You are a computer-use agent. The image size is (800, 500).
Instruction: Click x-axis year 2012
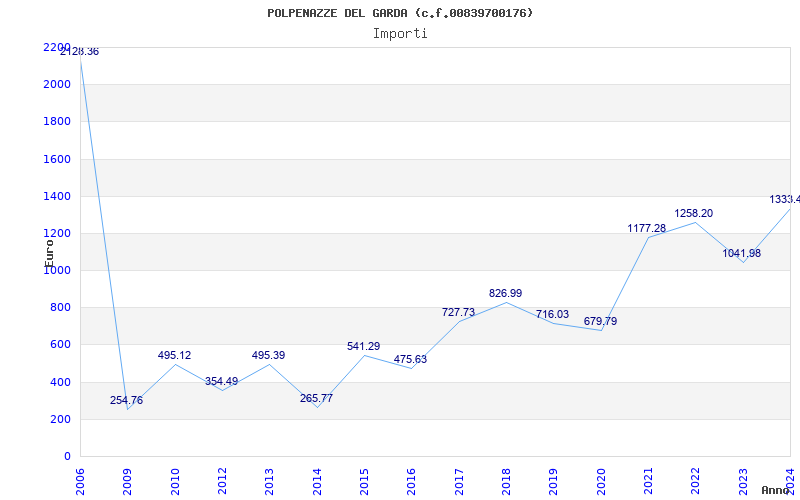click(x=222, y=482)
